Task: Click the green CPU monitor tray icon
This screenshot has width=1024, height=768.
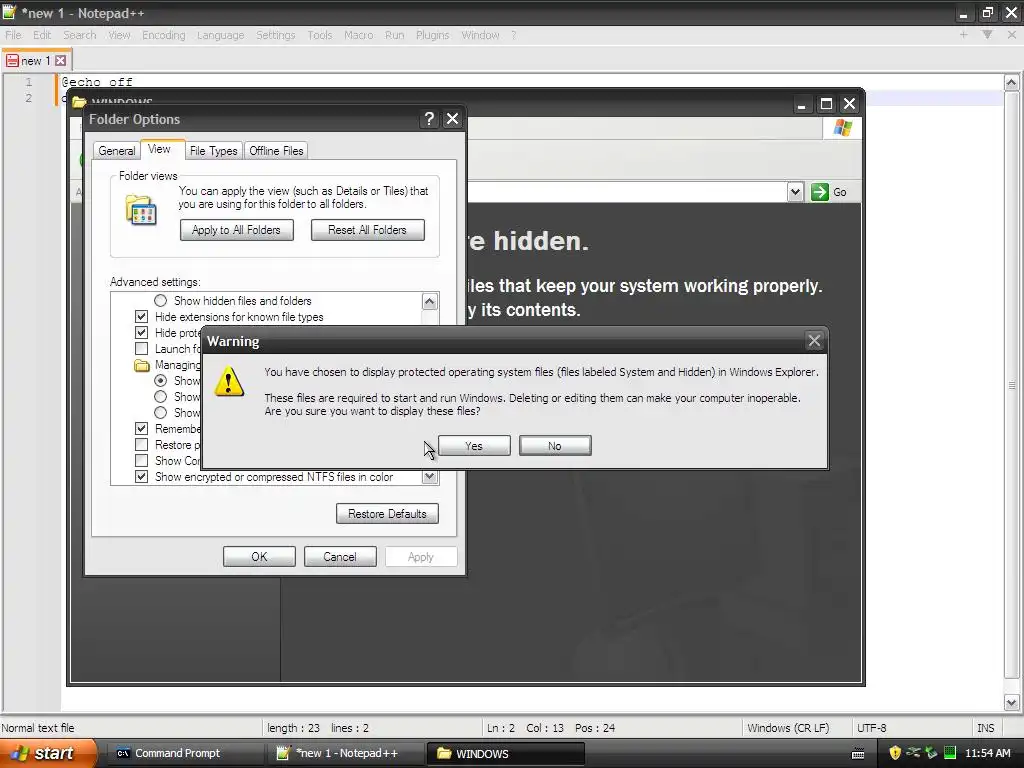Action: [x=950, y=753]
